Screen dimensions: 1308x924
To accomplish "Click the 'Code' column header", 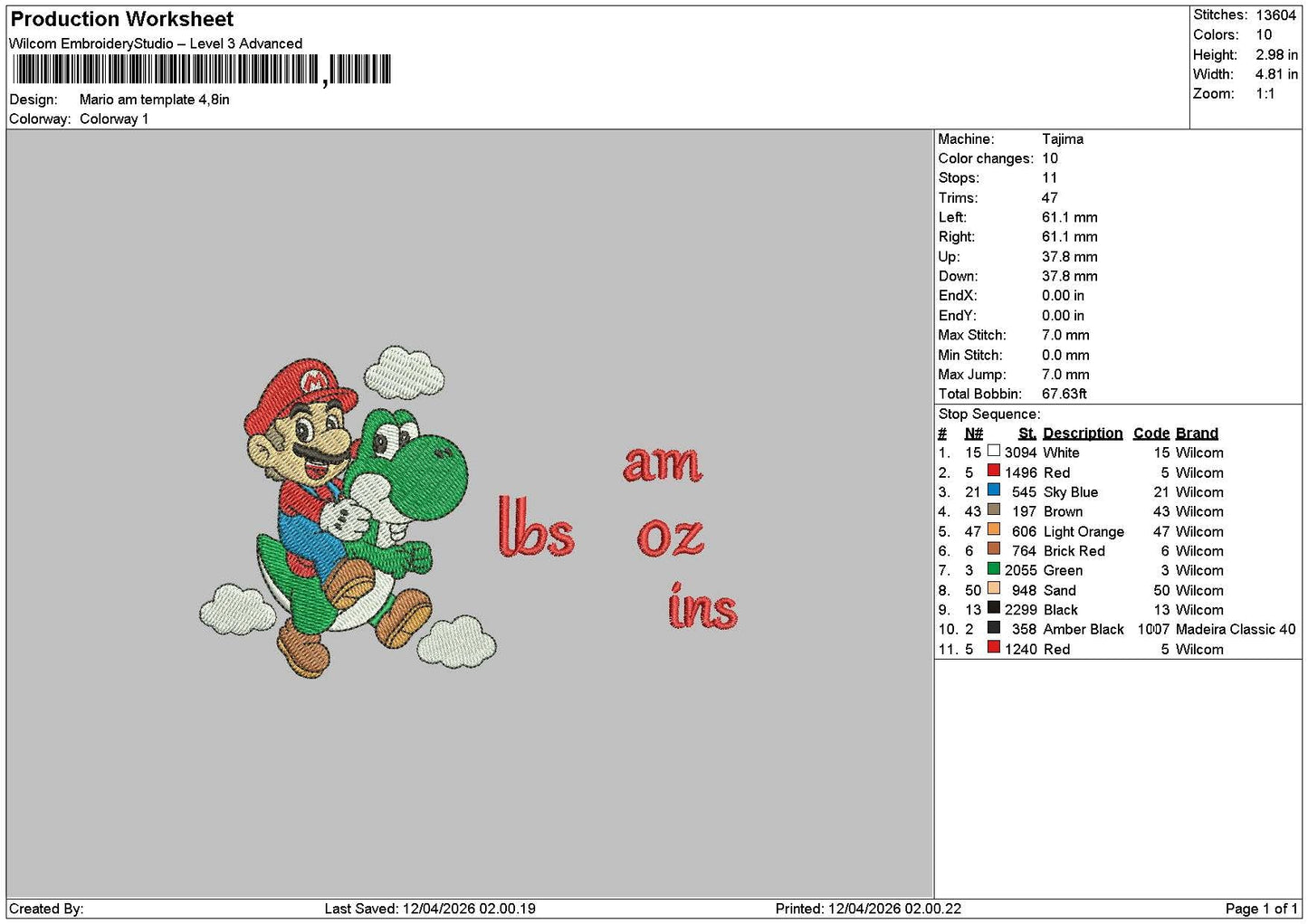I will pyautogui.click(x=1151, y=433).
